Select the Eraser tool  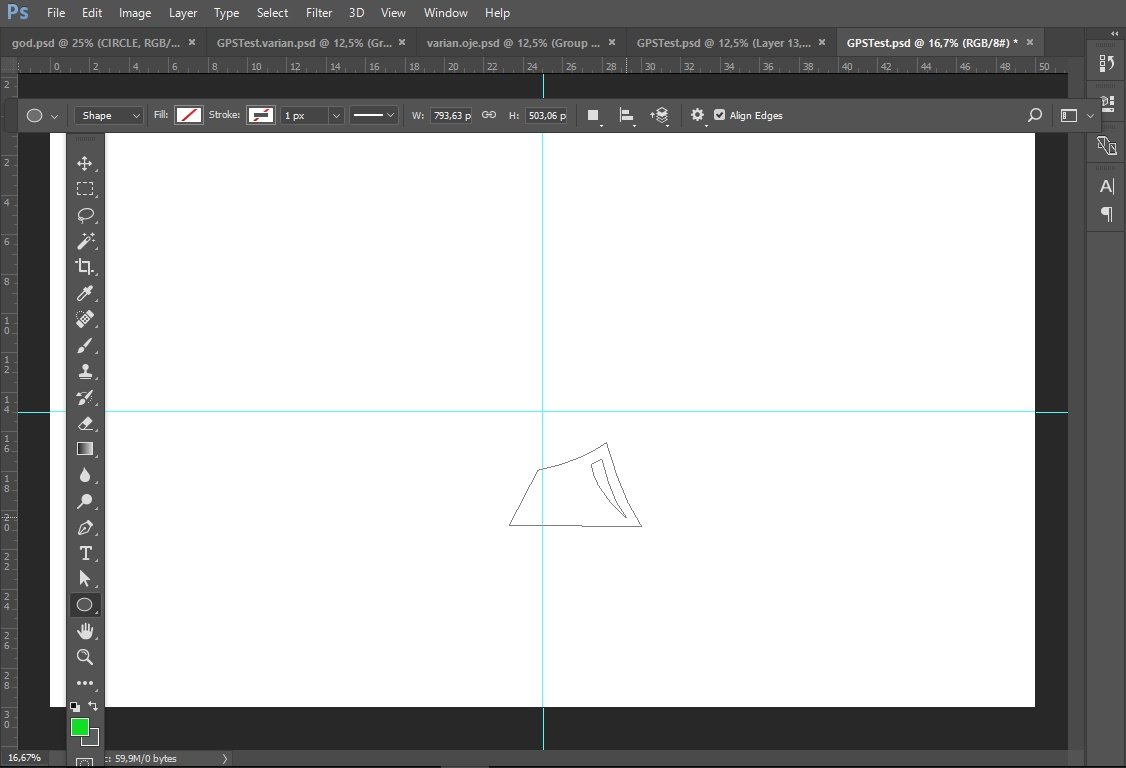click(85, 423)
